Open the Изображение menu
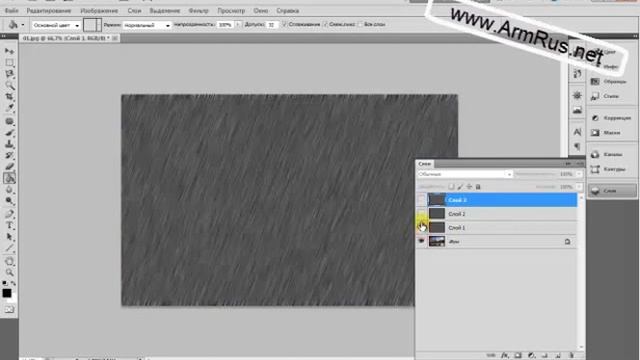The width and height of the screenshot is (640, 360). pyautogui.click(x=99, y=11)
